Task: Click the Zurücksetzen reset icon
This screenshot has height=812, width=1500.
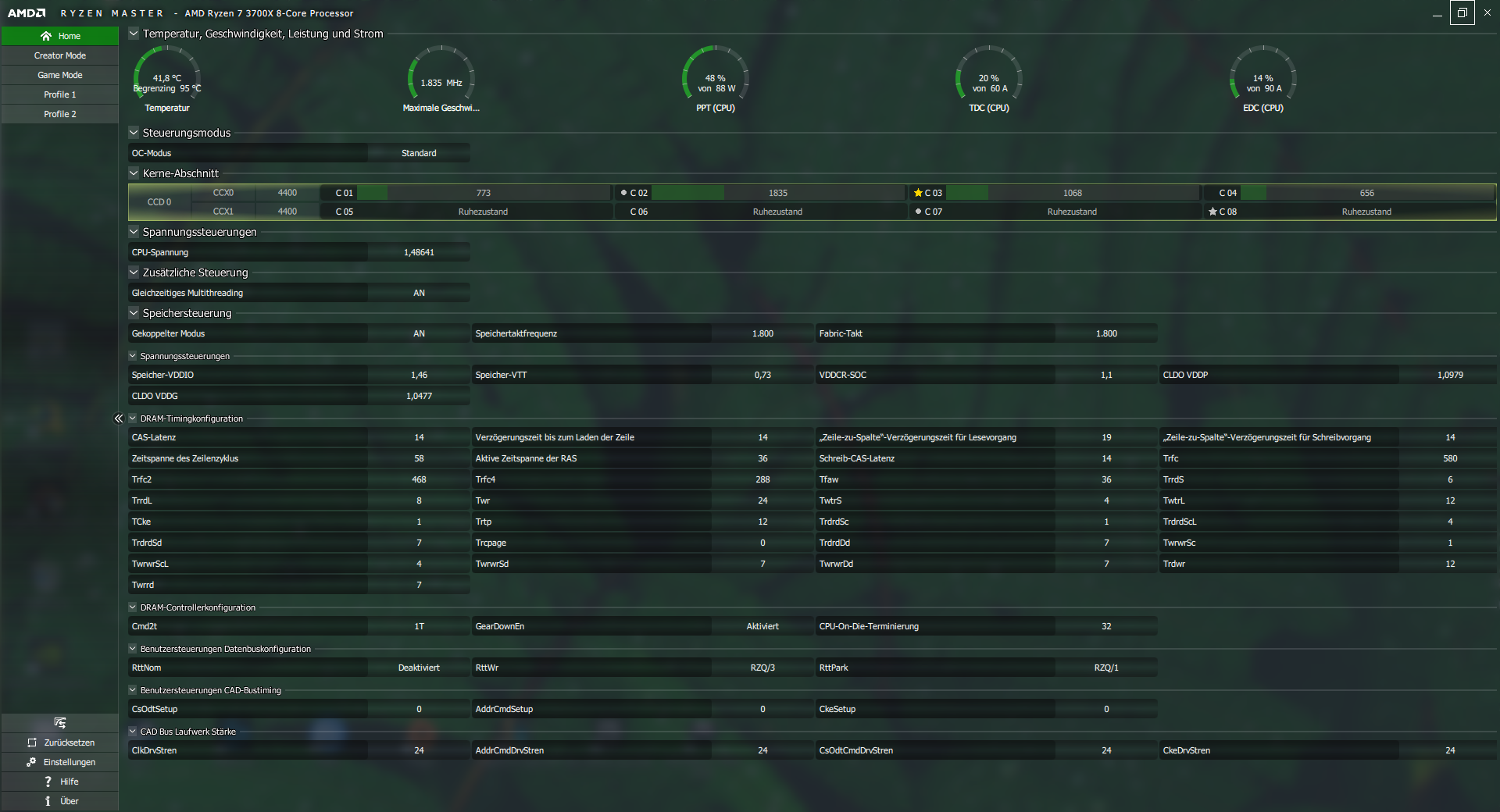Action: point(32,743)
